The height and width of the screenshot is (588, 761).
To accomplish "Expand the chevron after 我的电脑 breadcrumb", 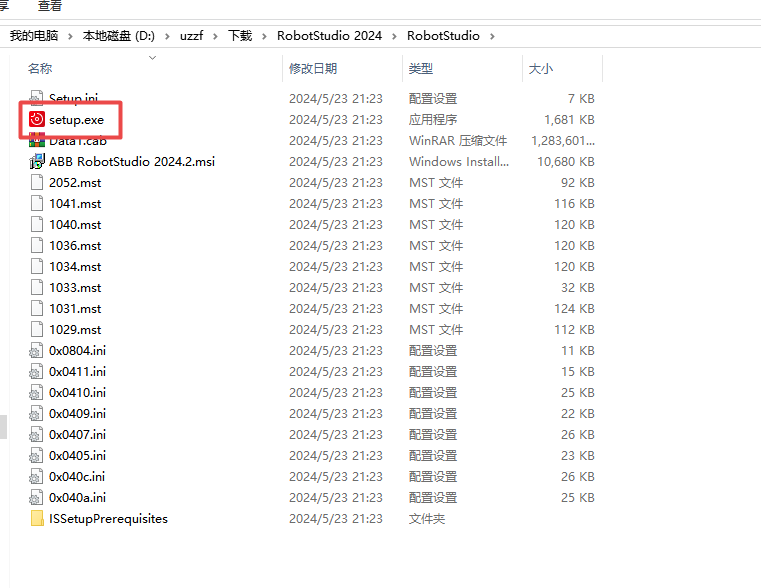I will (x=70, y=36).
